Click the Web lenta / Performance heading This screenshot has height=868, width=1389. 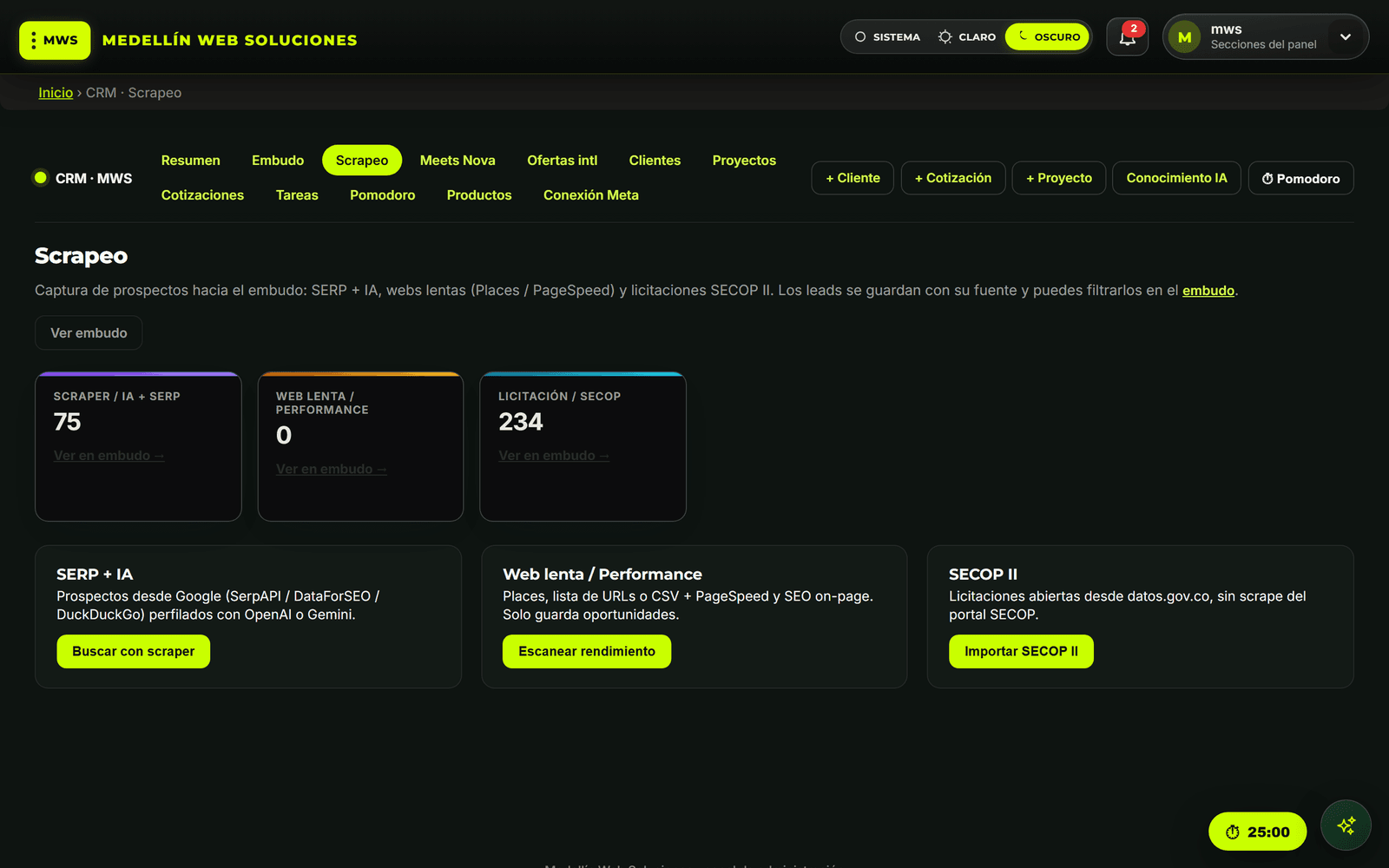[x=602, y=574]
